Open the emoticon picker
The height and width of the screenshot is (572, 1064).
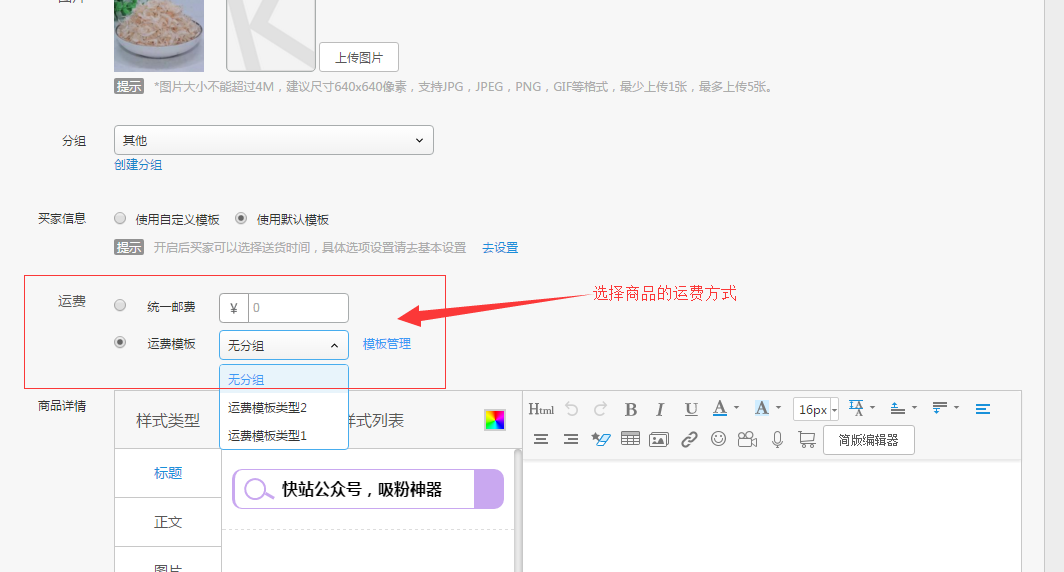coord(718,439)
